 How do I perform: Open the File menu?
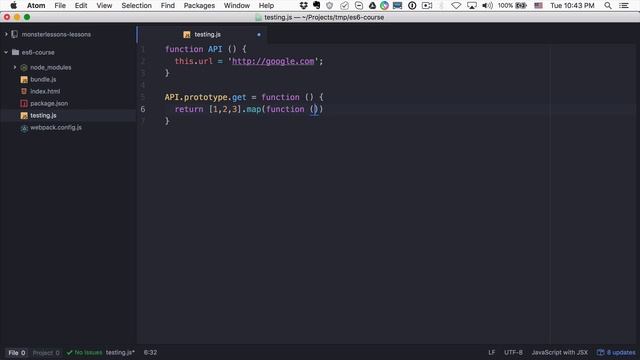(60, 5)
